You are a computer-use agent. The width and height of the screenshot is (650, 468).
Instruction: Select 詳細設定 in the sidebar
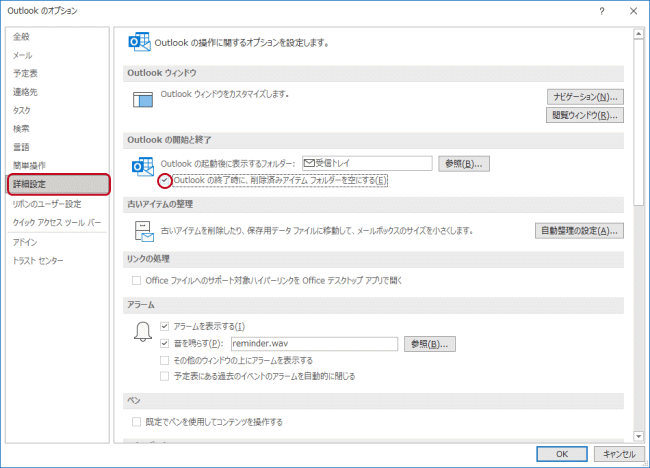coord(58,184)
